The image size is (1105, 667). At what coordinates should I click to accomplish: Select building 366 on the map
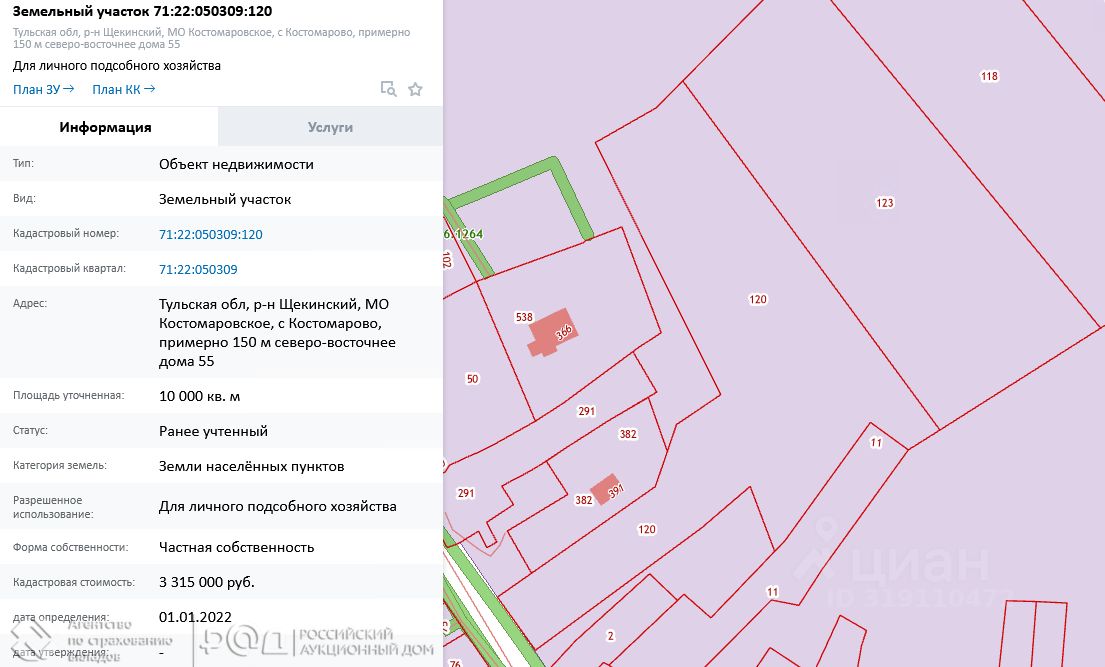554,332
